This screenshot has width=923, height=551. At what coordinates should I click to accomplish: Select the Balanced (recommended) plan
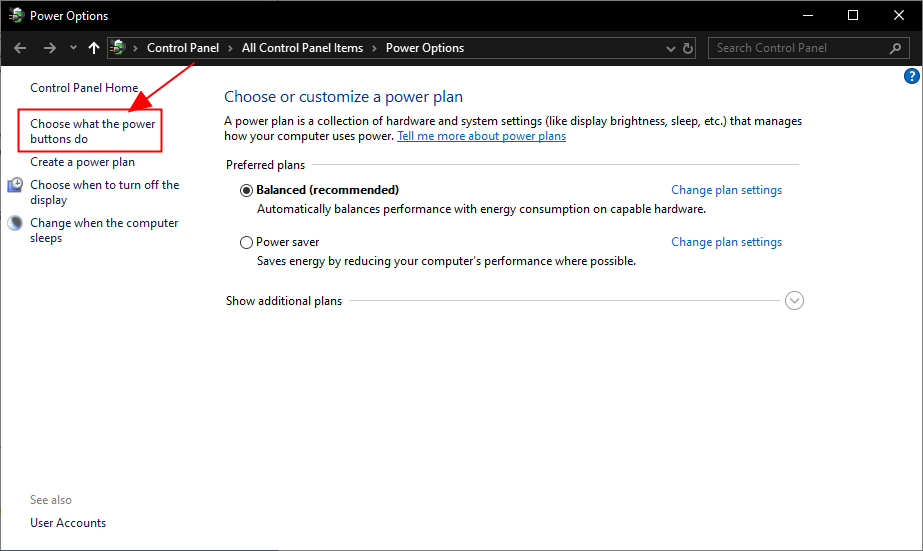tap(247, 190)
